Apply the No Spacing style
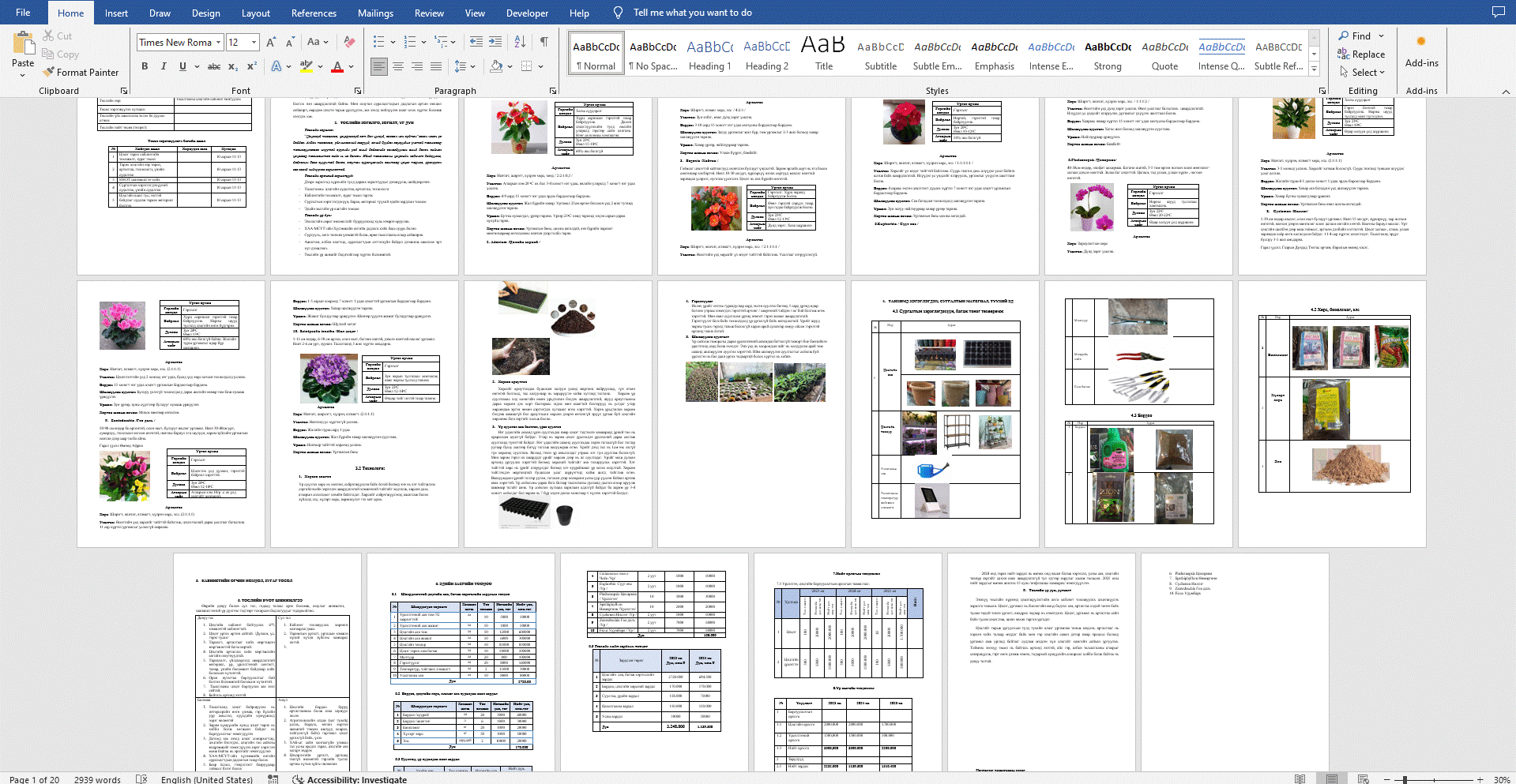Image resolution: width=1516 pixels, height=784 pixels. [x=653, y=54]
